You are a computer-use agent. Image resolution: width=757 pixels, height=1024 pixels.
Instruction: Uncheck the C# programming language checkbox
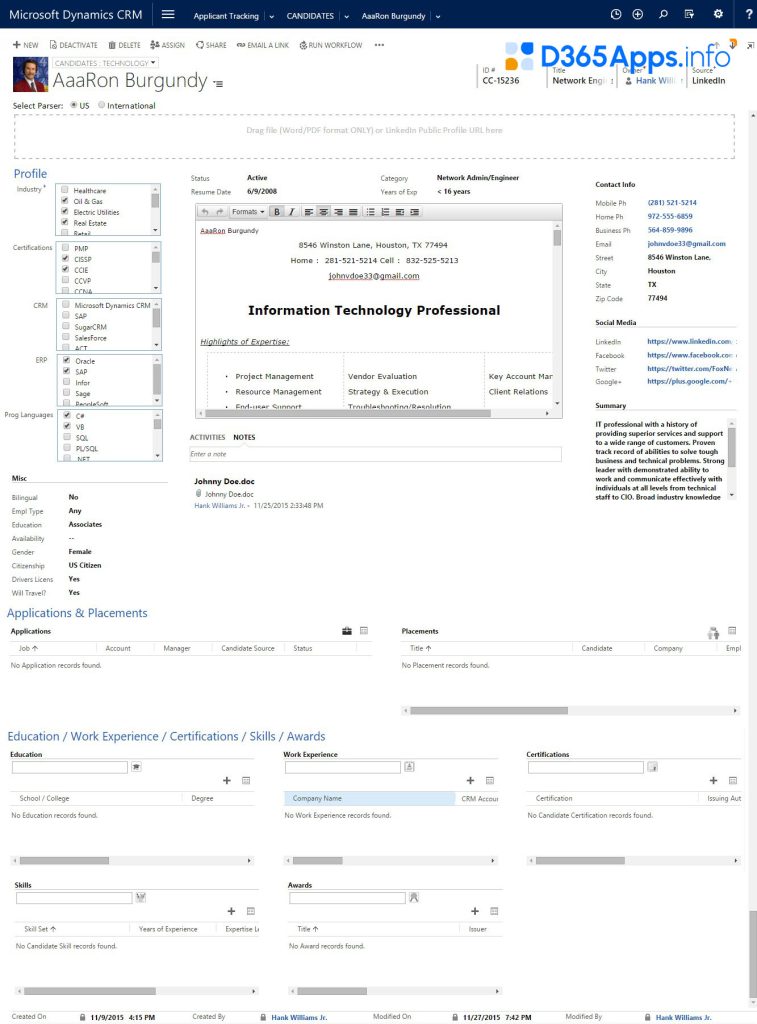tap(67, 415)
